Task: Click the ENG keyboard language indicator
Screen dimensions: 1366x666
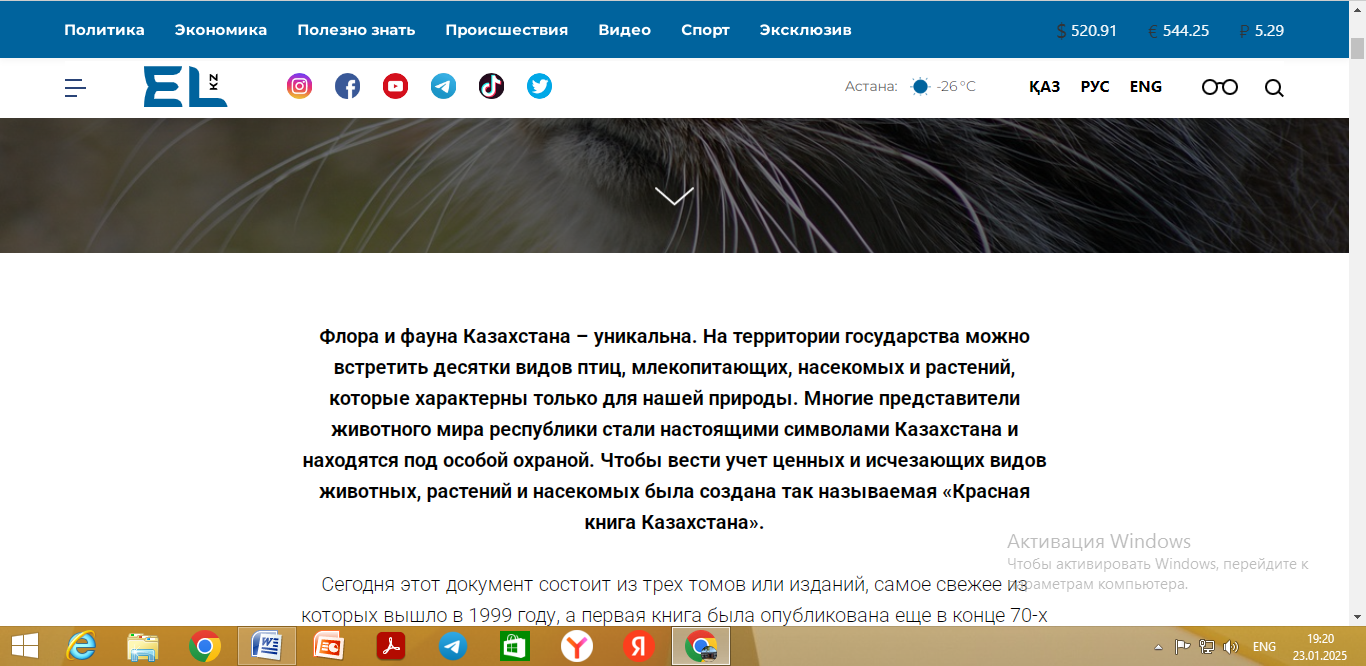Action: [1264, 647]
